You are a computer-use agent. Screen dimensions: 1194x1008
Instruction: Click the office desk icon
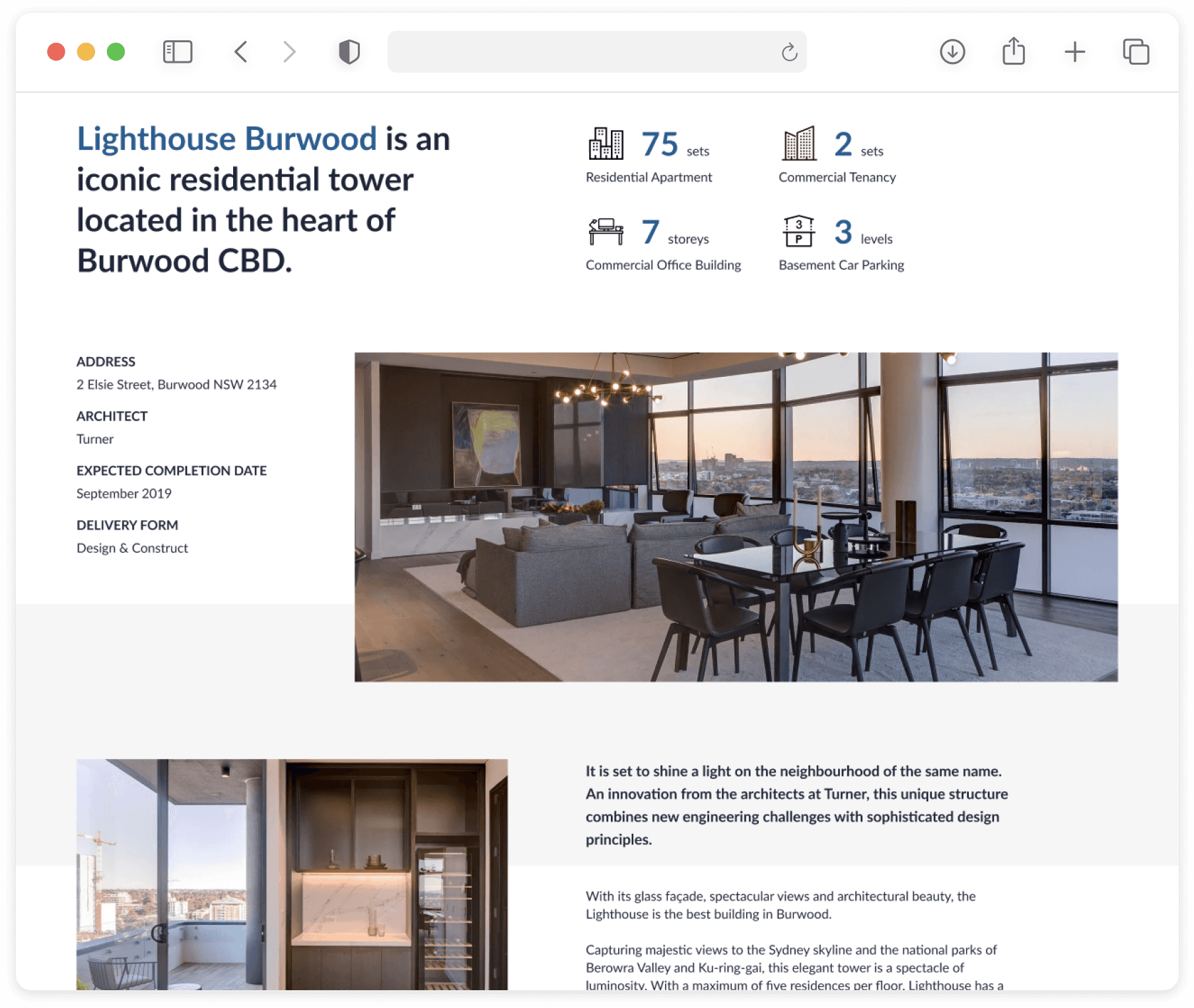coord(606,231)
